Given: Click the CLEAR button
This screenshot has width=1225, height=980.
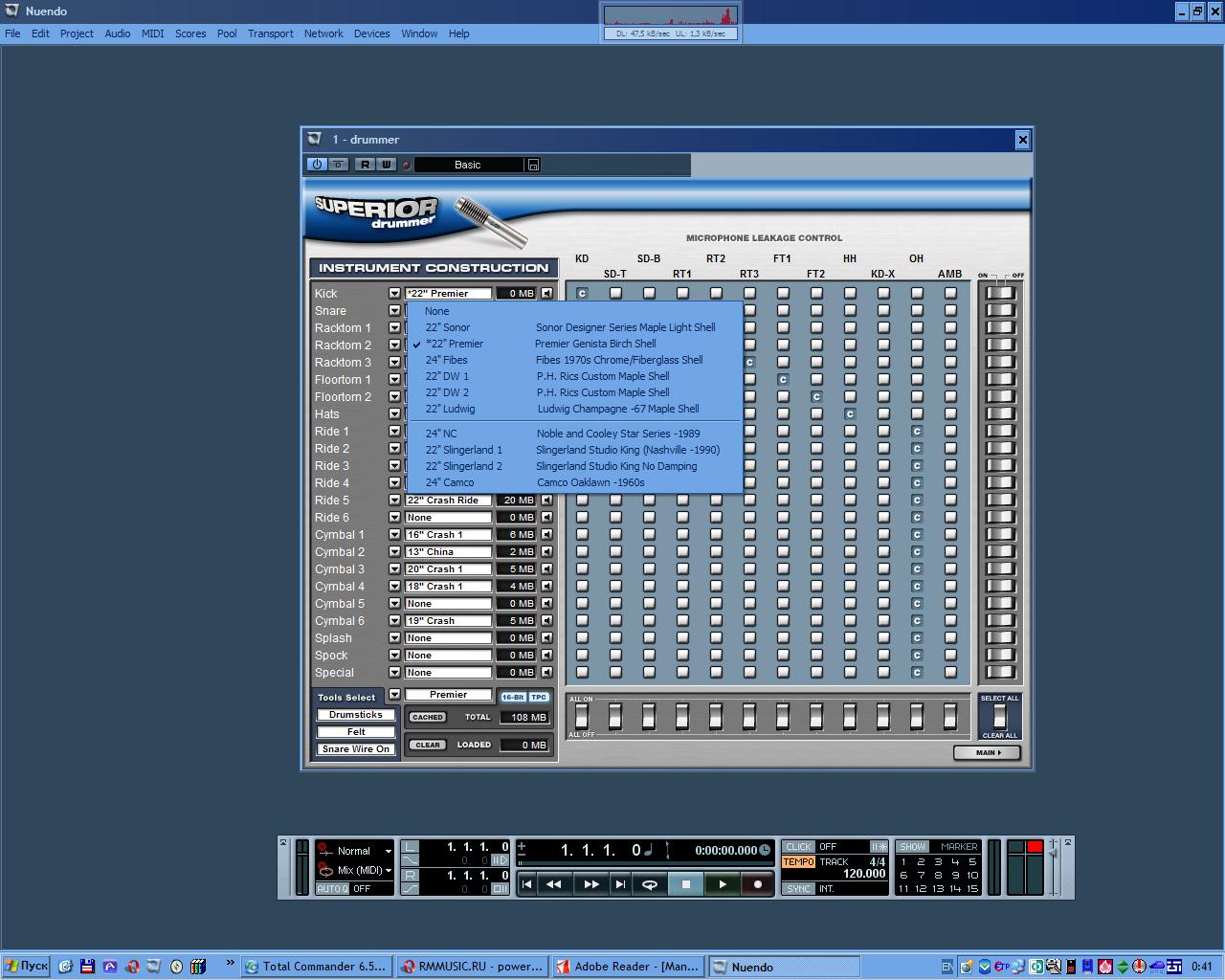Looking at the screenshot, I should 428,745.
